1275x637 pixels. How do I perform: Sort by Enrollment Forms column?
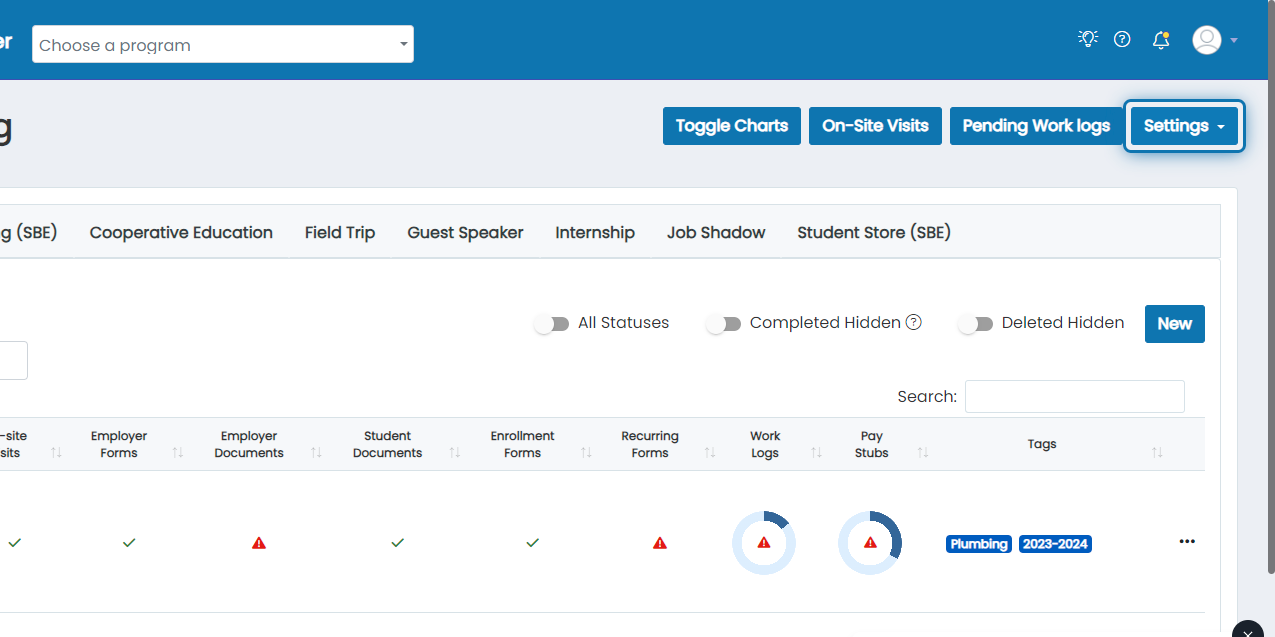click(585, 453)
